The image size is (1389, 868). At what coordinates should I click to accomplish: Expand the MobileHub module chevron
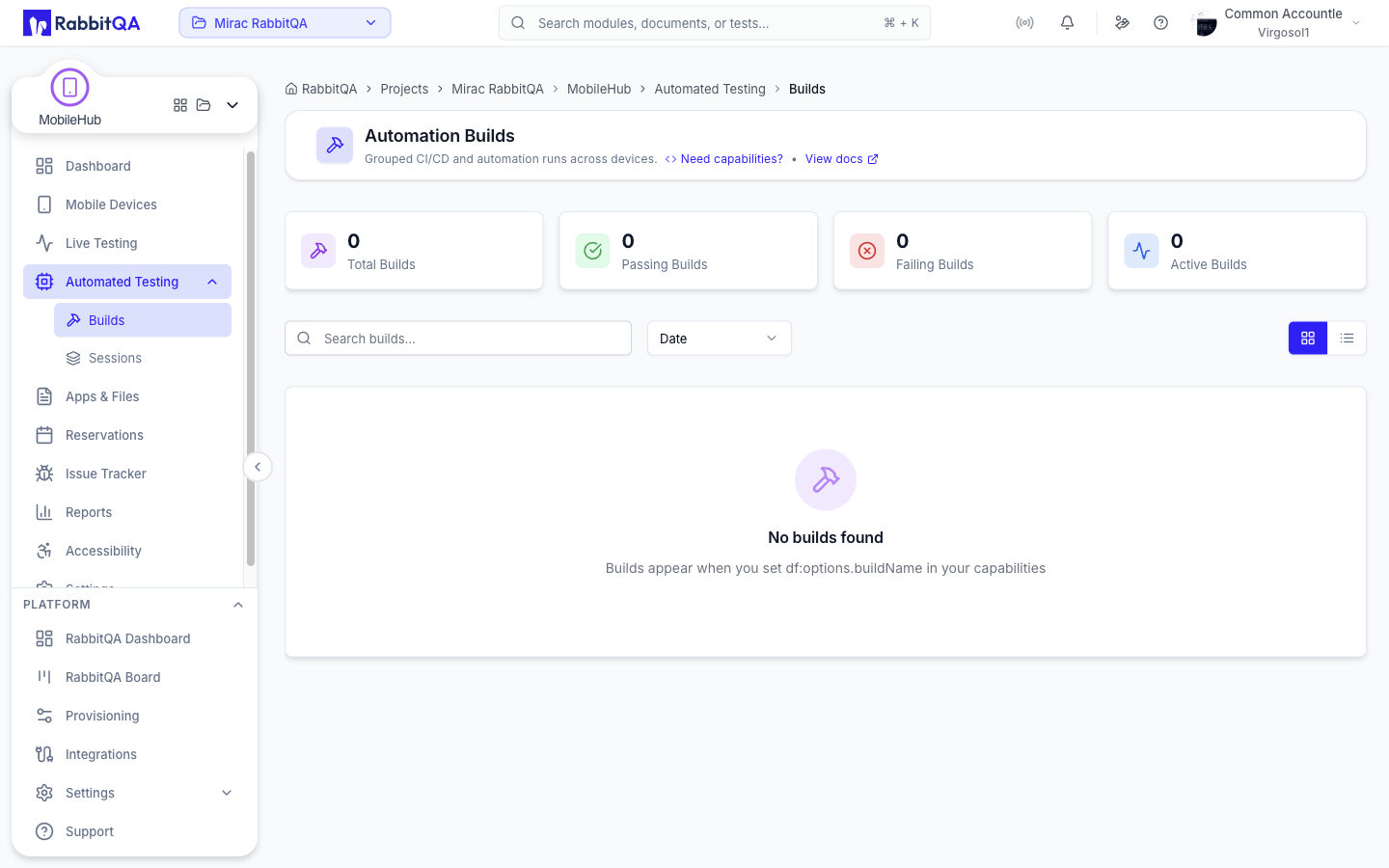pyautogui.click(x=232, y=105)
